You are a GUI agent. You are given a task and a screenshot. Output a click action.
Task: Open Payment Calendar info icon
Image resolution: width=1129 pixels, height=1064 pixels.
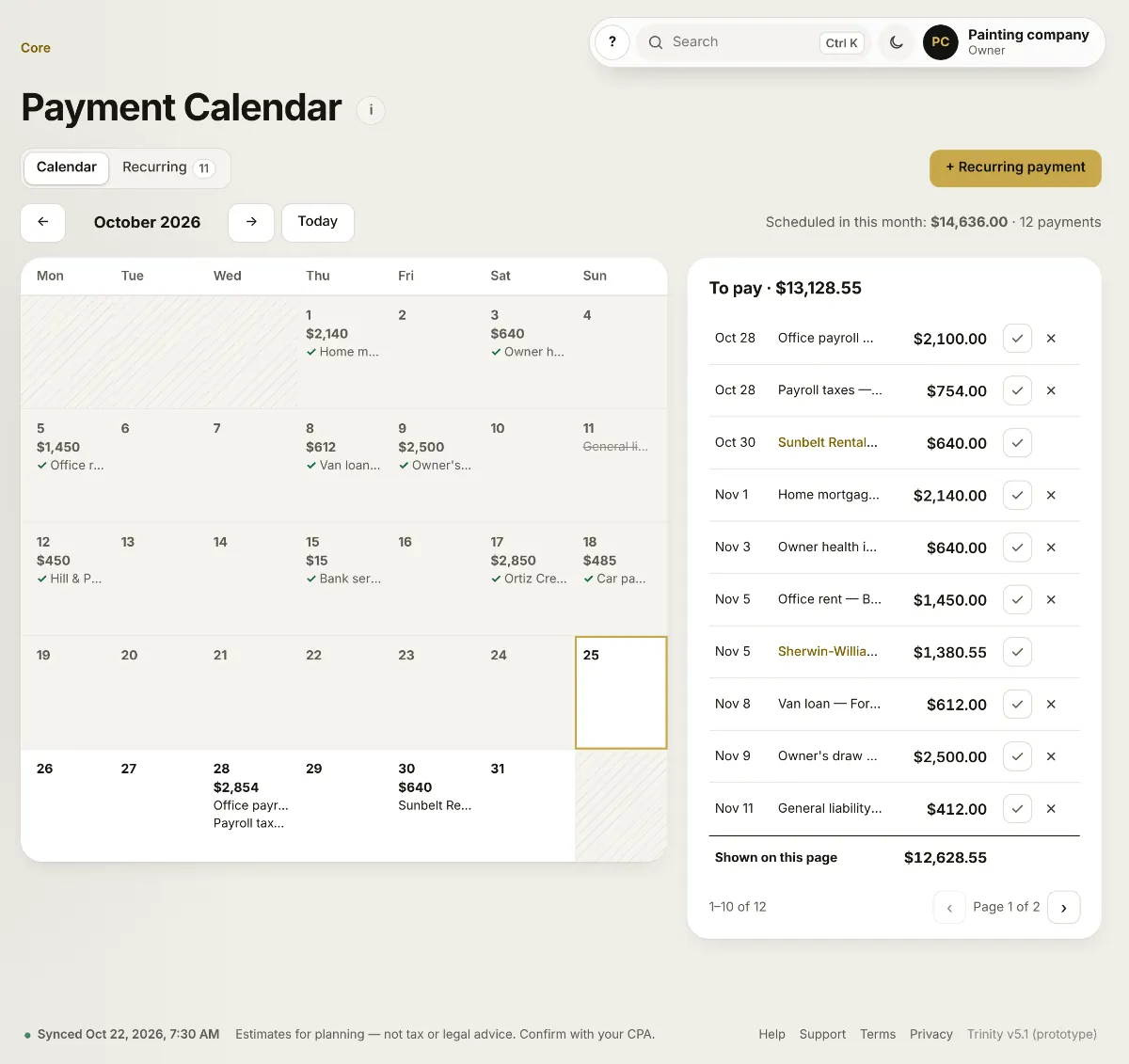[x=371, y=110]
